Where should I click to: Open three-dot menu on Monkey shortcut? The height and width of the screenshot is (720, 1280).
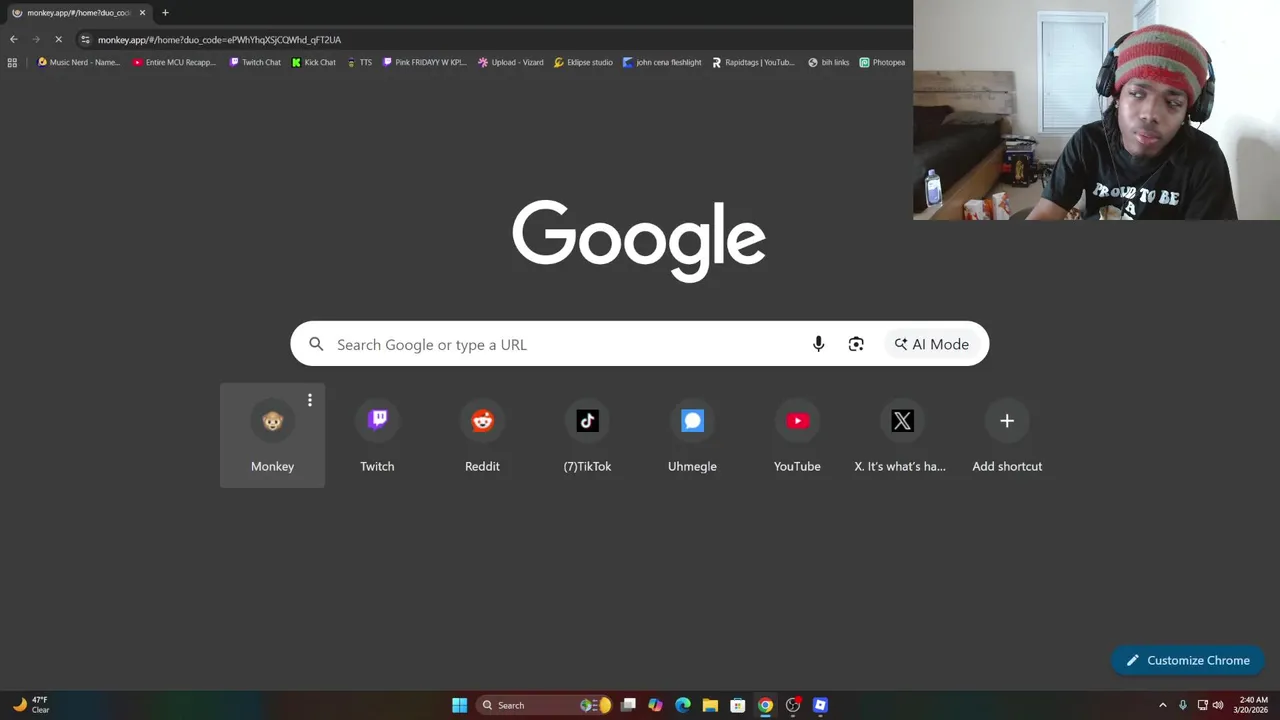pos(310,400)
